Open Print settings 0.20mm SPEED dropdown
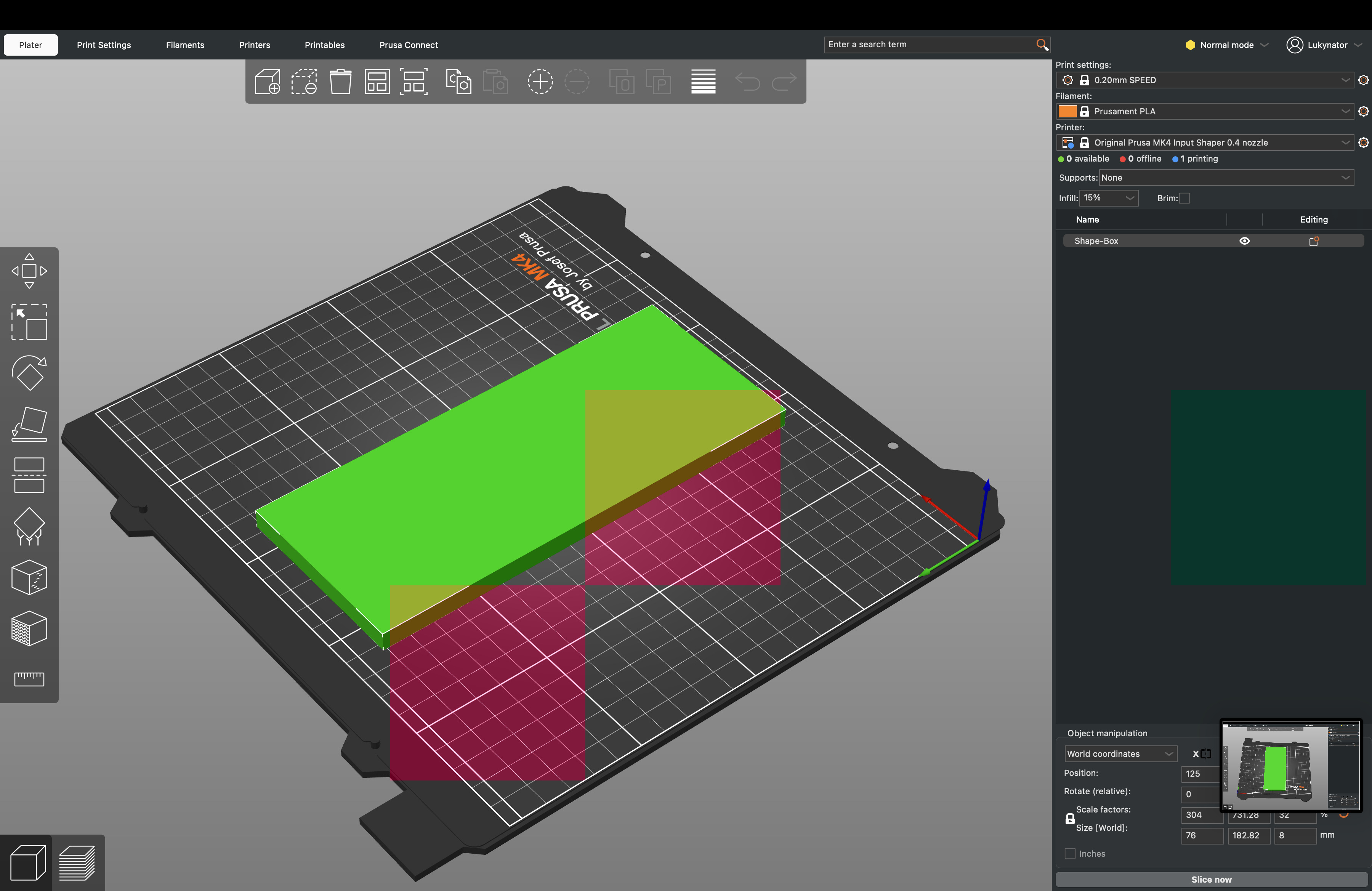This screenshot has width=1372, height=891. (x=1205, y=80)
